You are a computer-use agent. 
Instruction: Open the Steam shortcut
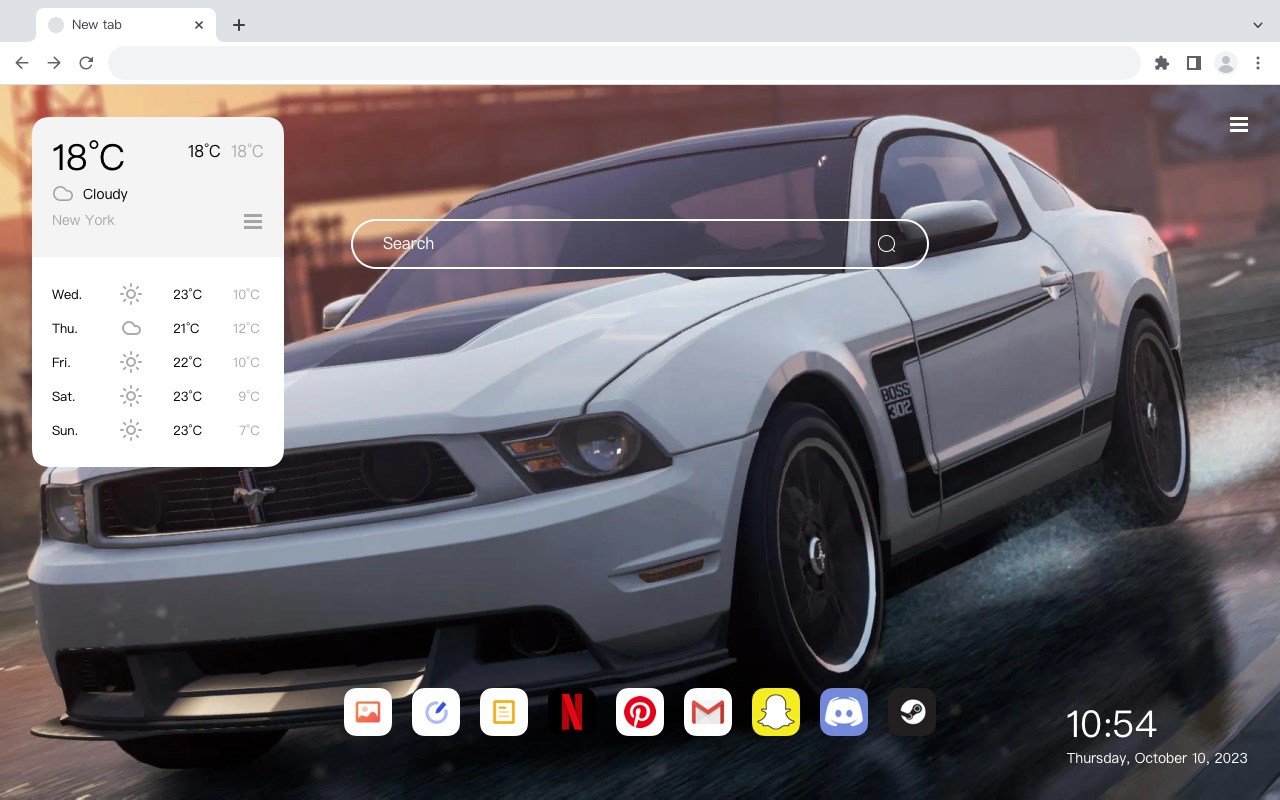click(x=912, y=712)
